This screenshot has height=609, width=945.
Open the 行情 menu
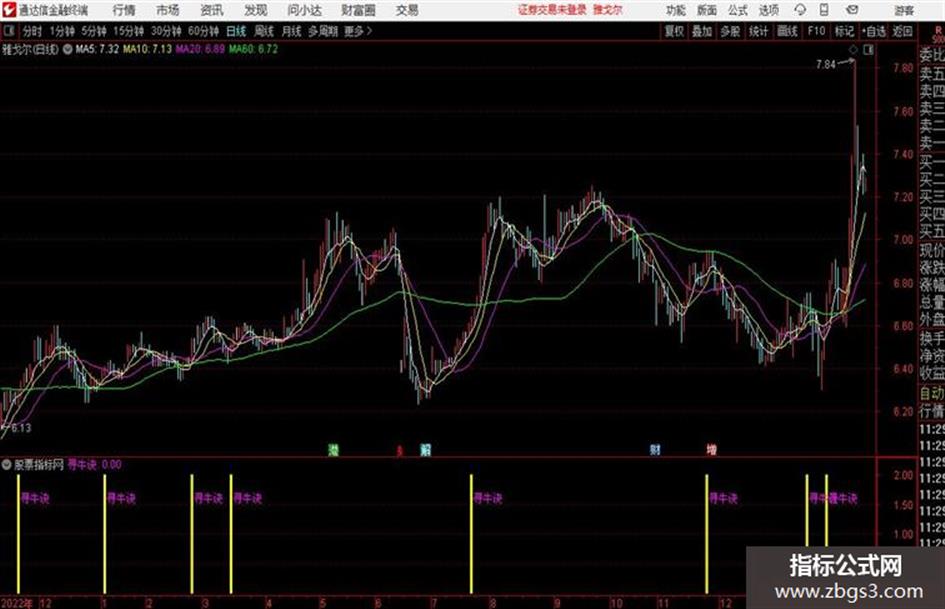[124, 10]
